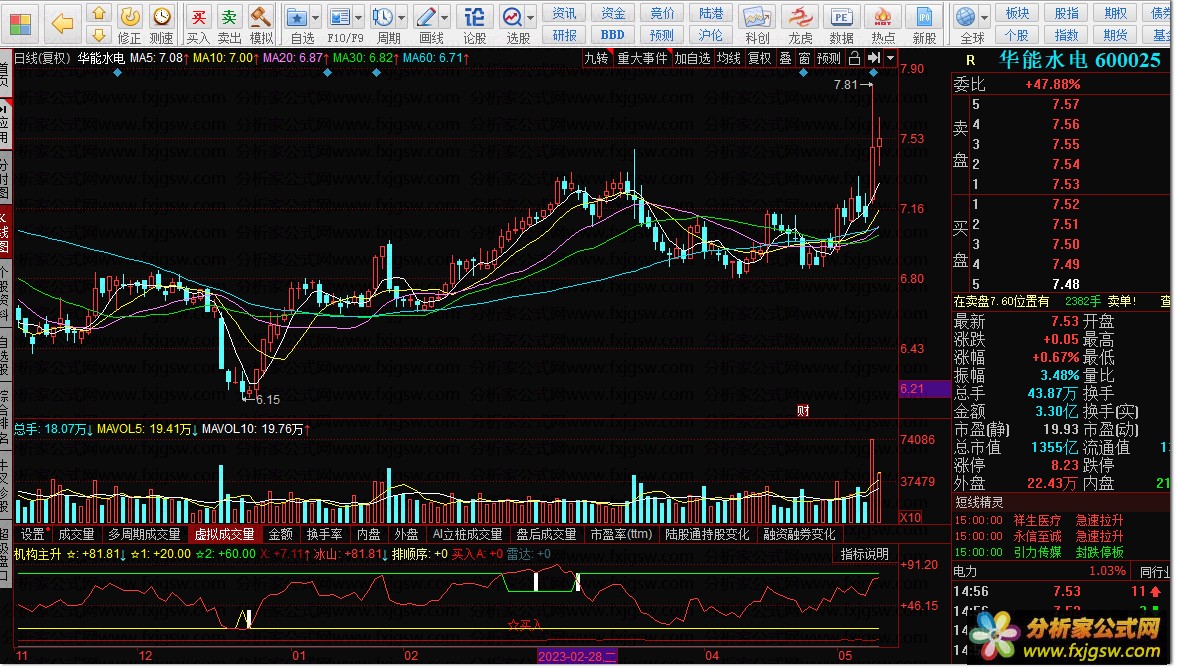Expand the 选股 dropdown arrow
1177x668 pixels.
(x=531, y=17)
